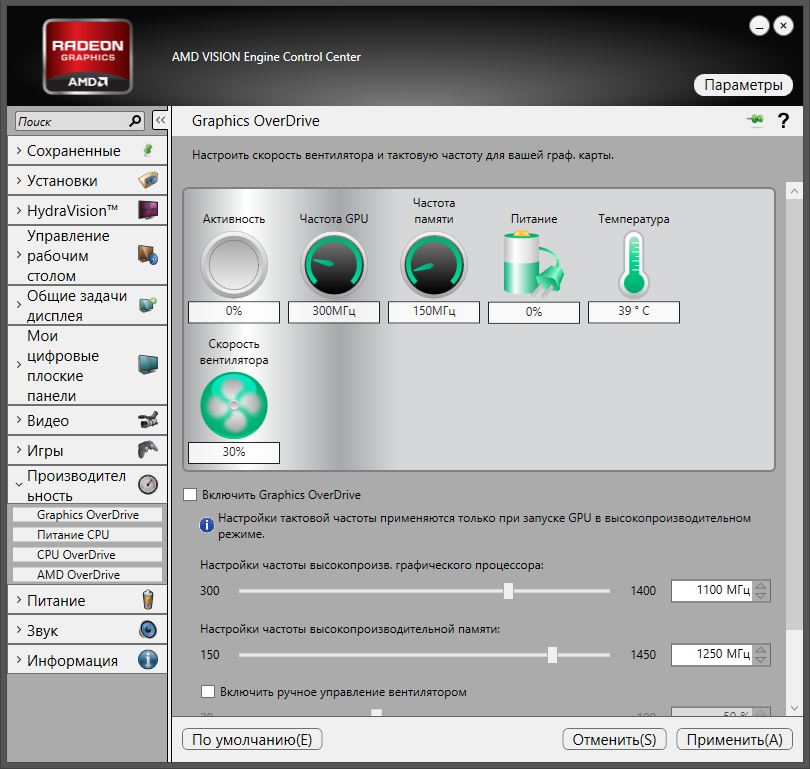The width and height of the screenshot is (810, 769).
Task: Open the Graphics OverDrive page
Action: tap(87, 515)
